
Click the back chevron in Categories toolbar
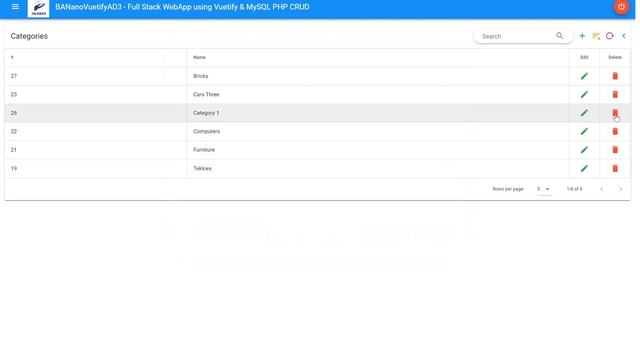pyautogui.click(x=624, y=36)
